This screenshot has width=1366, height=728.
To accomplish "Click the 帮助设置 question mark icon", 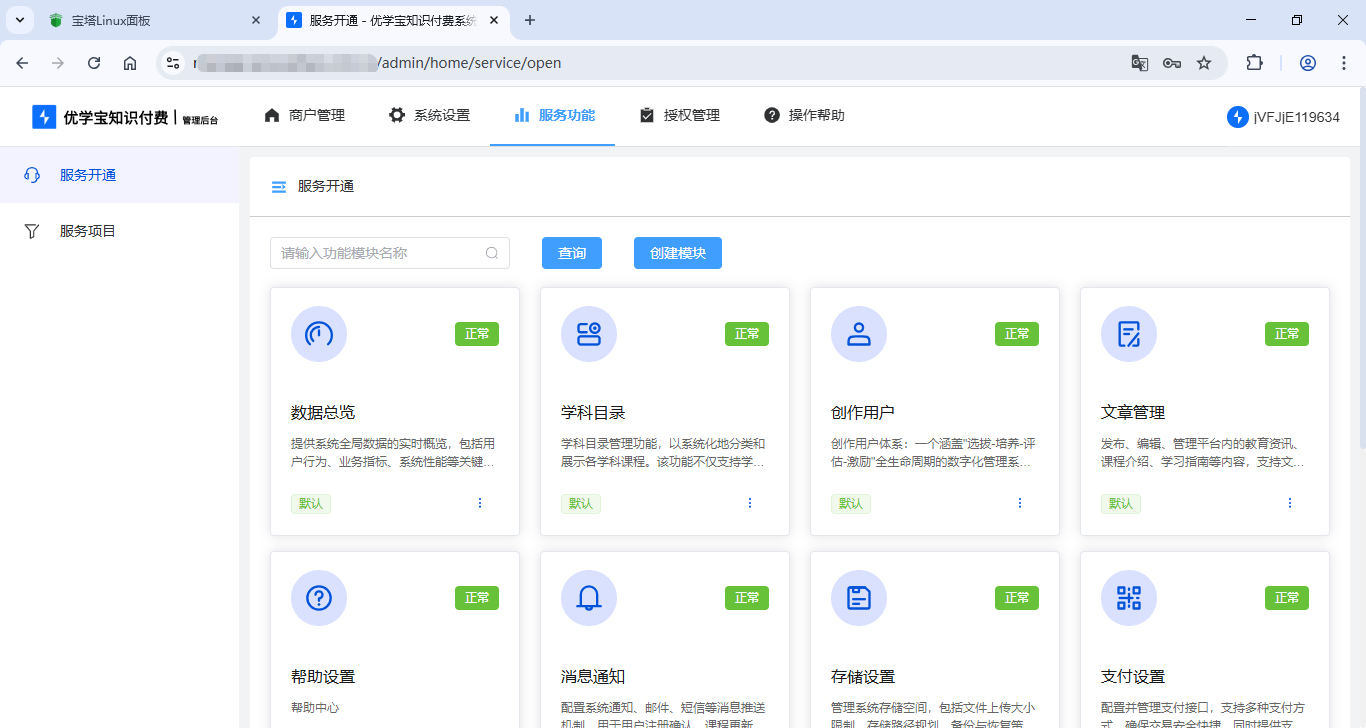I will [318, 598].
